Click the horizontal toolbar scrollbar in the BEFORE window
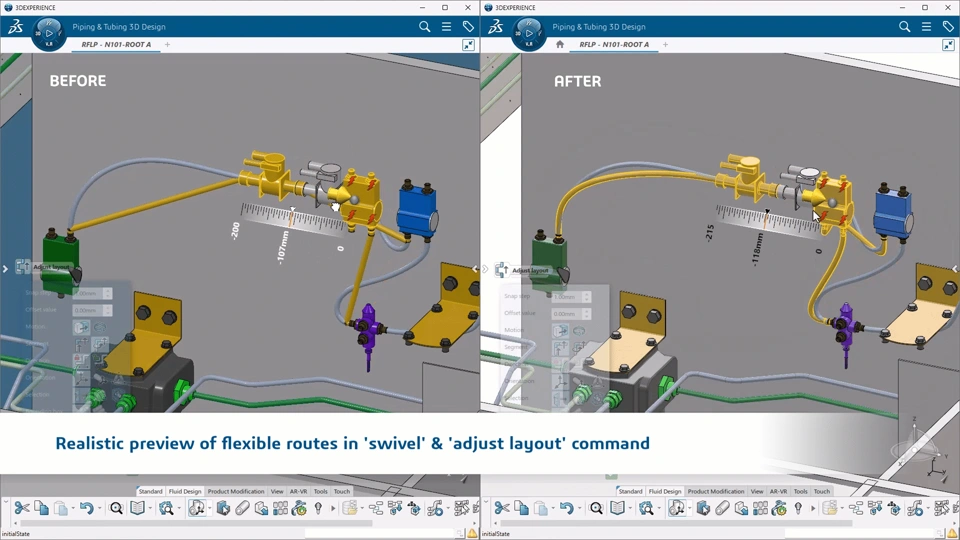Screen dimensions: 960x540 pos(196,523)
